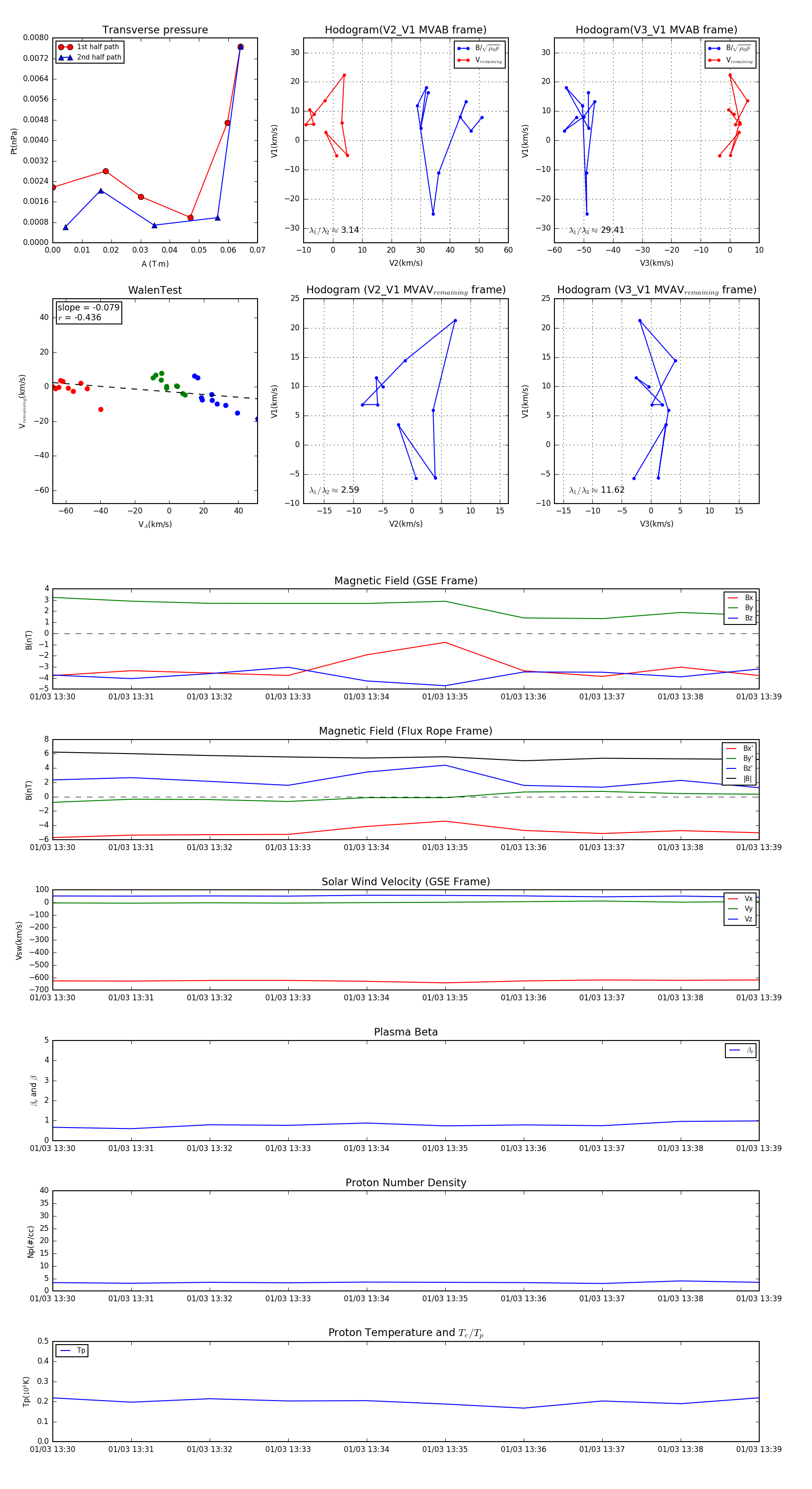Select the "Vy" legend entry
Viewport: 812px width, 1489px height.
coord(740,909)
